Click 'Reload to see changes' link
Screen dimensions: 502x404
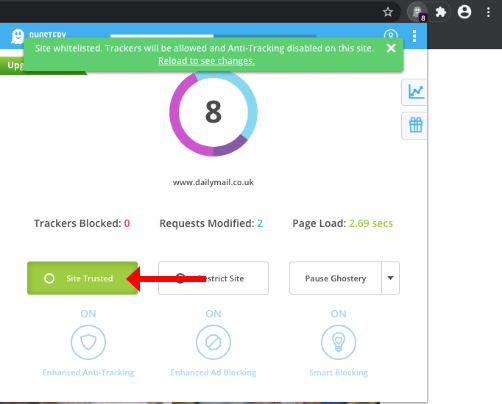[x=206, y=61]
